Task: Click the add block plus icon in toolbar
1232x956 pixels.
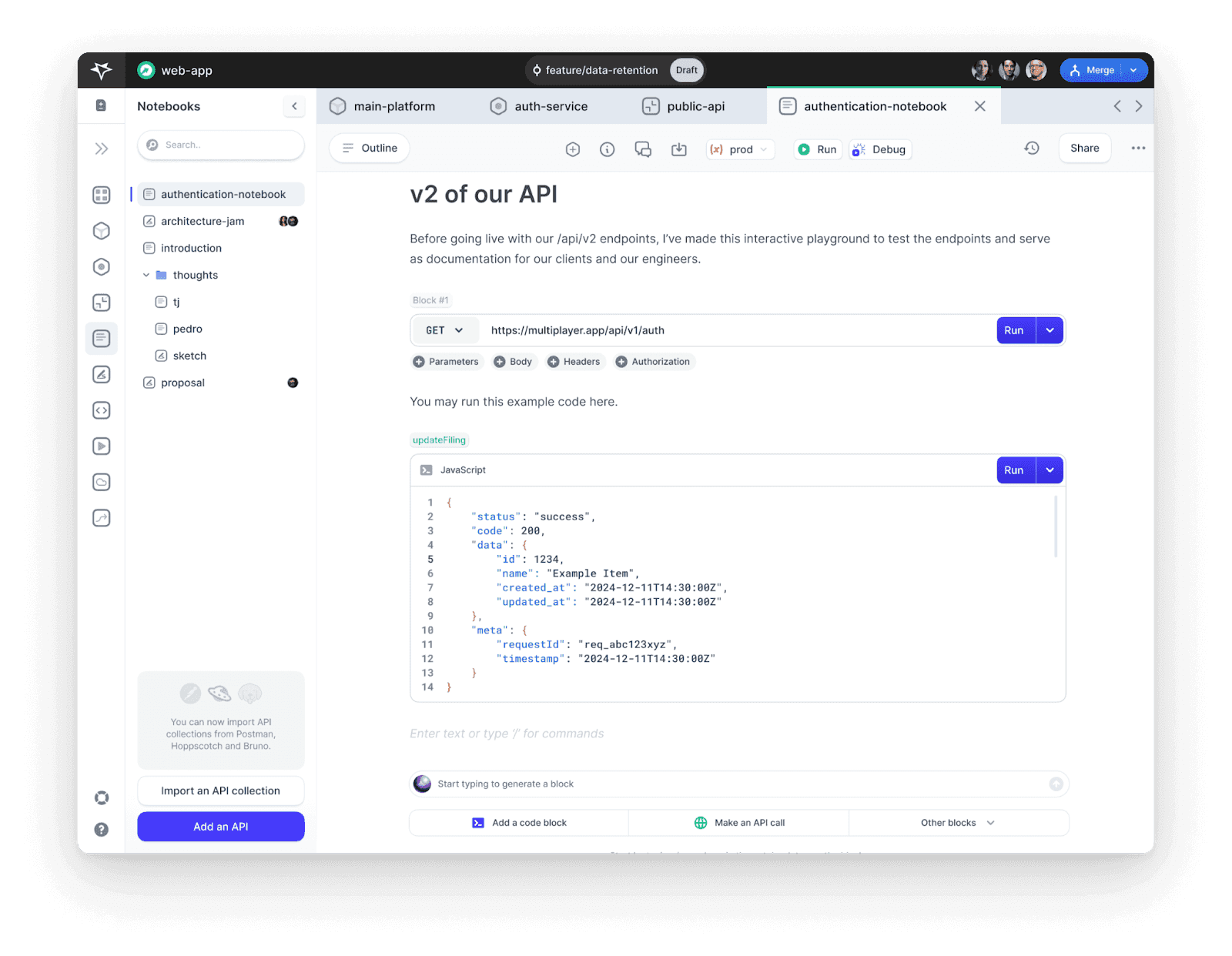Action: tap(573, 149)
